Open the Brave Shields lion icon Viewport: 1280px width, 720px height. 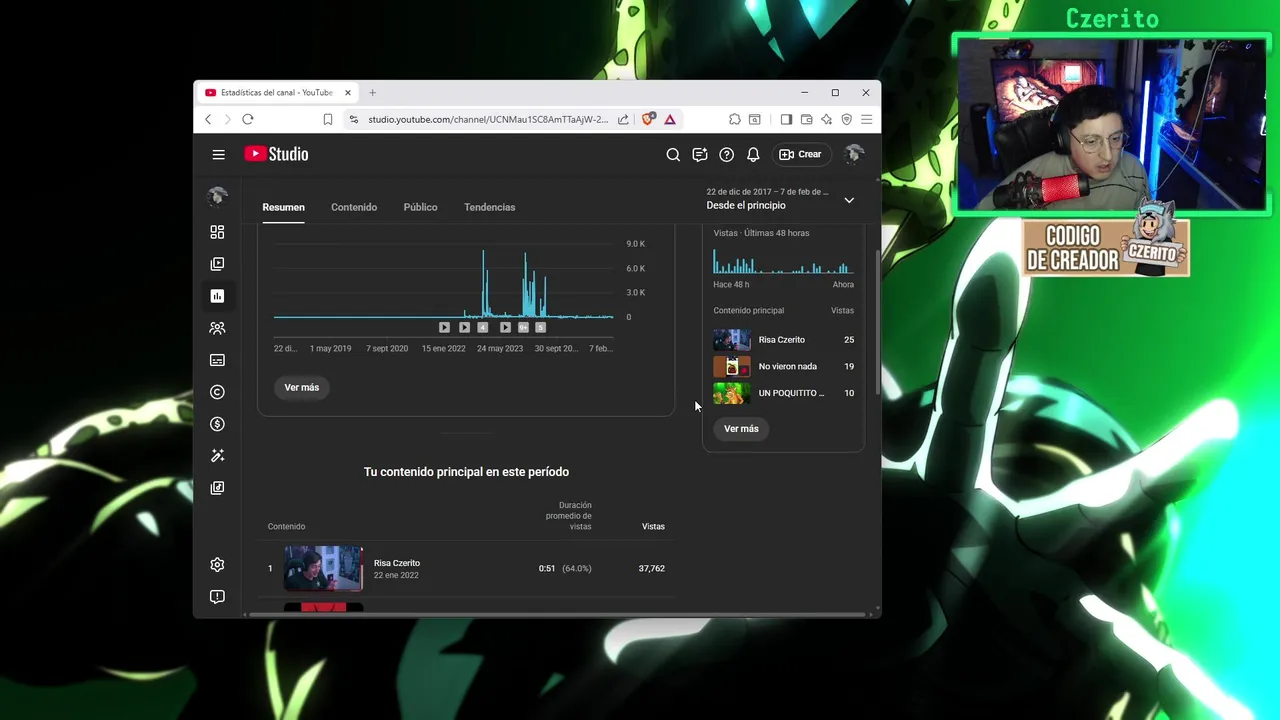coord(648,119)
